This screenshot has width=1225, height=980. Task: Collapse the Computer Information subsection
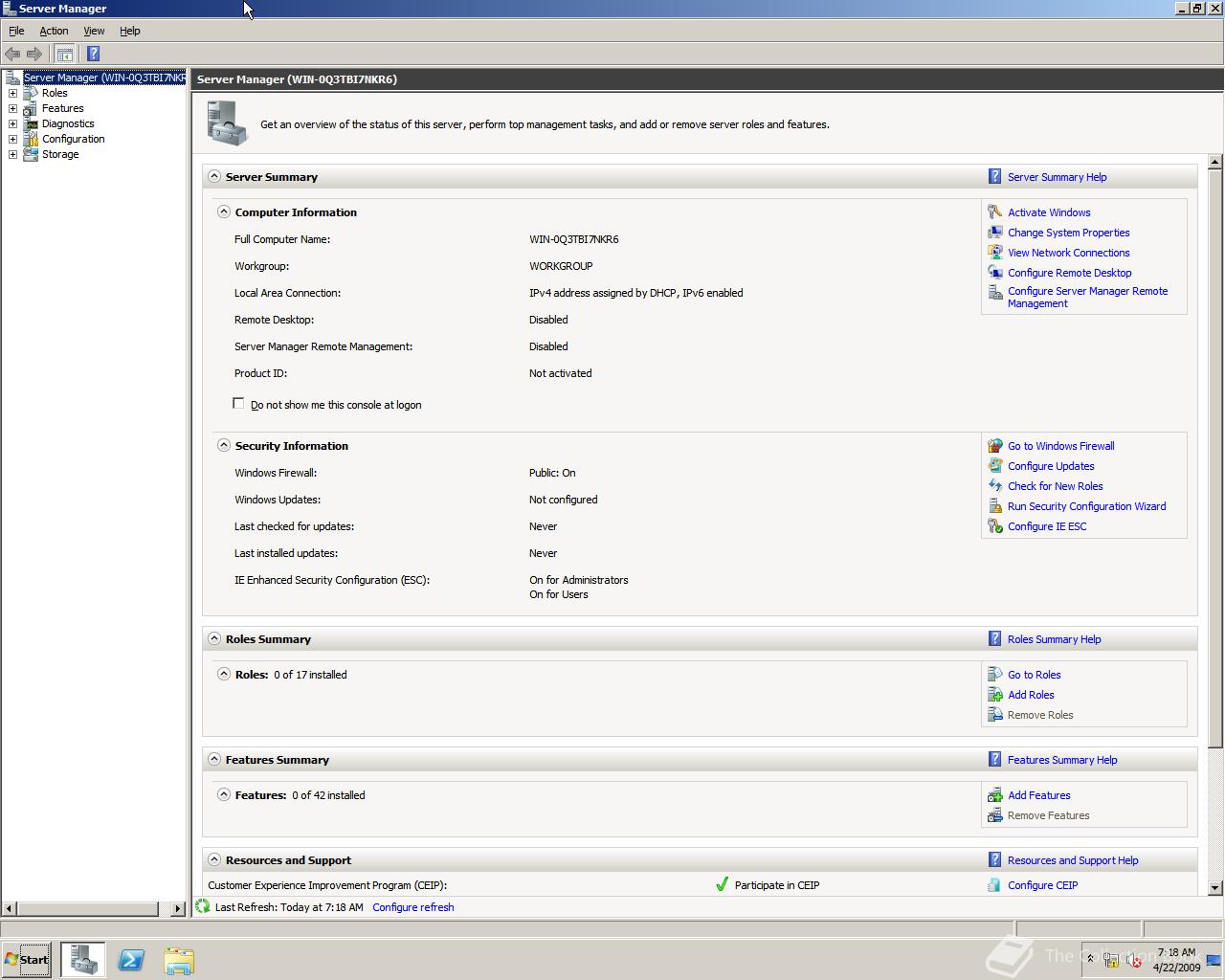[x=224, y=212]
